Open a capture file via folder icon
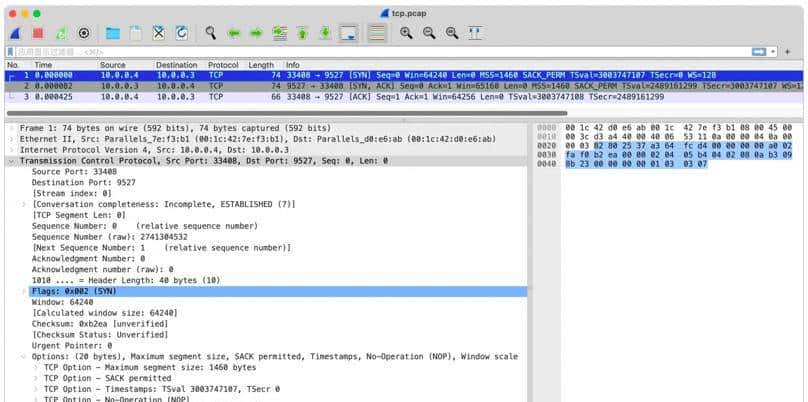 [112, 33]
